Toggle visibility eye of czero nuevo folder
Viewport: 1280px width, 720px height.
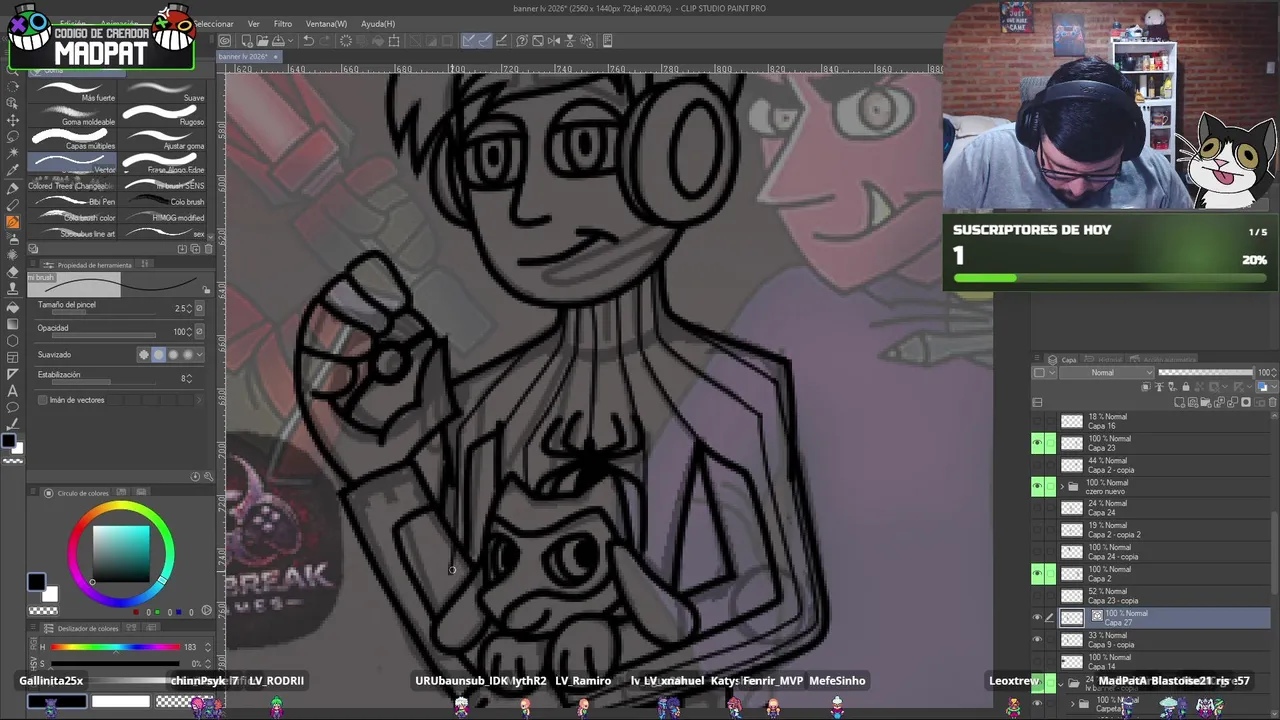[1037, 487]
